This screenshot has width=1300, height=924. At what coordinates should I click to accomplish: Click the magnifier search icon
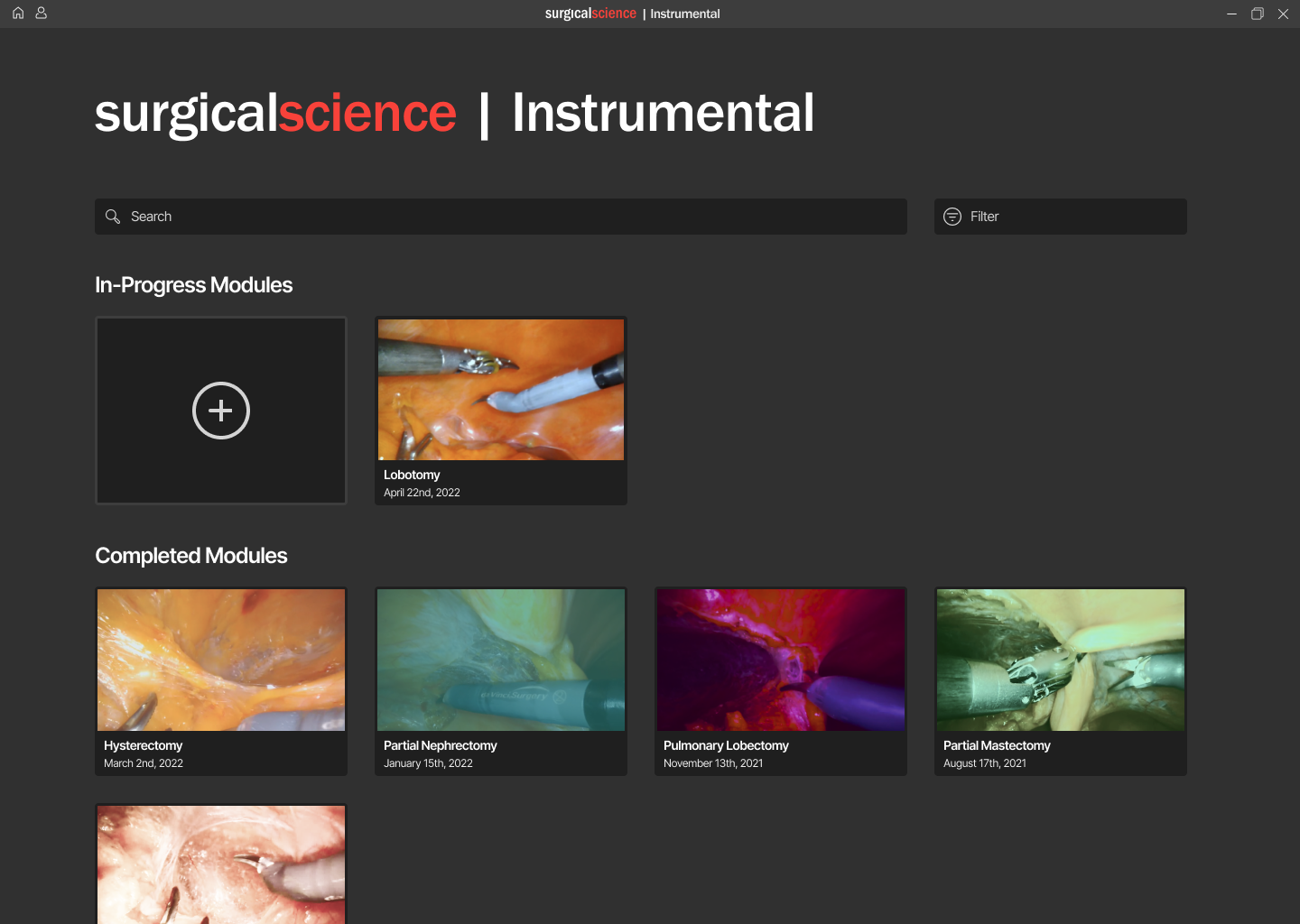point(113,217)
